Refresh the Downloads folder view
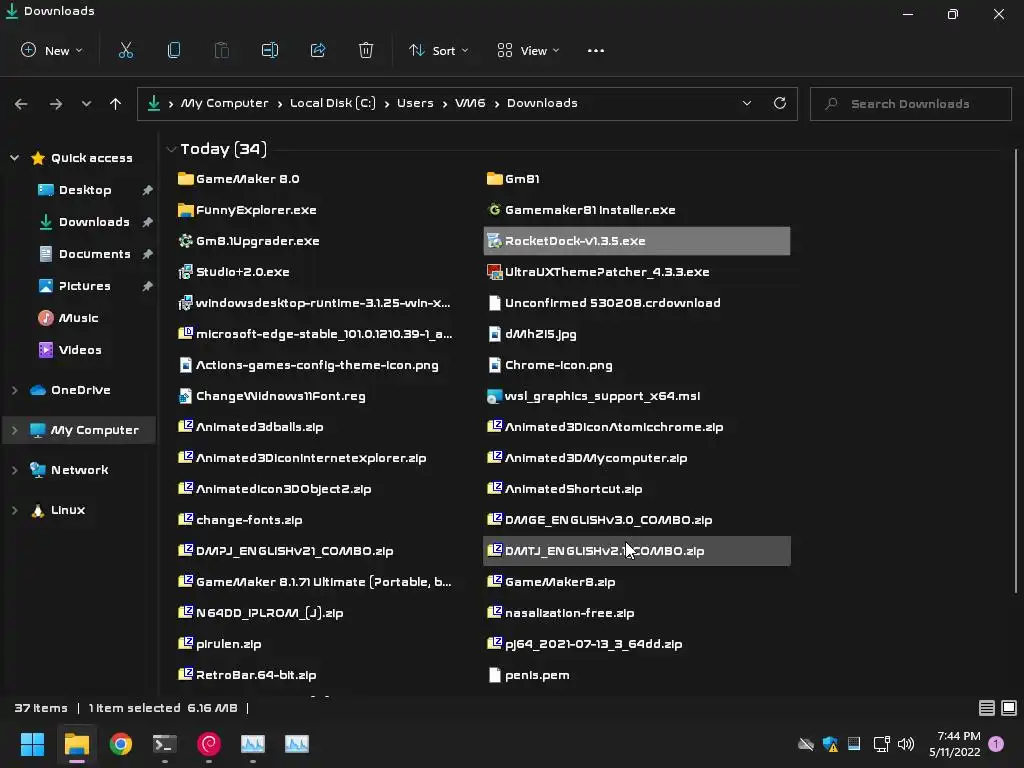 (780, 103)
